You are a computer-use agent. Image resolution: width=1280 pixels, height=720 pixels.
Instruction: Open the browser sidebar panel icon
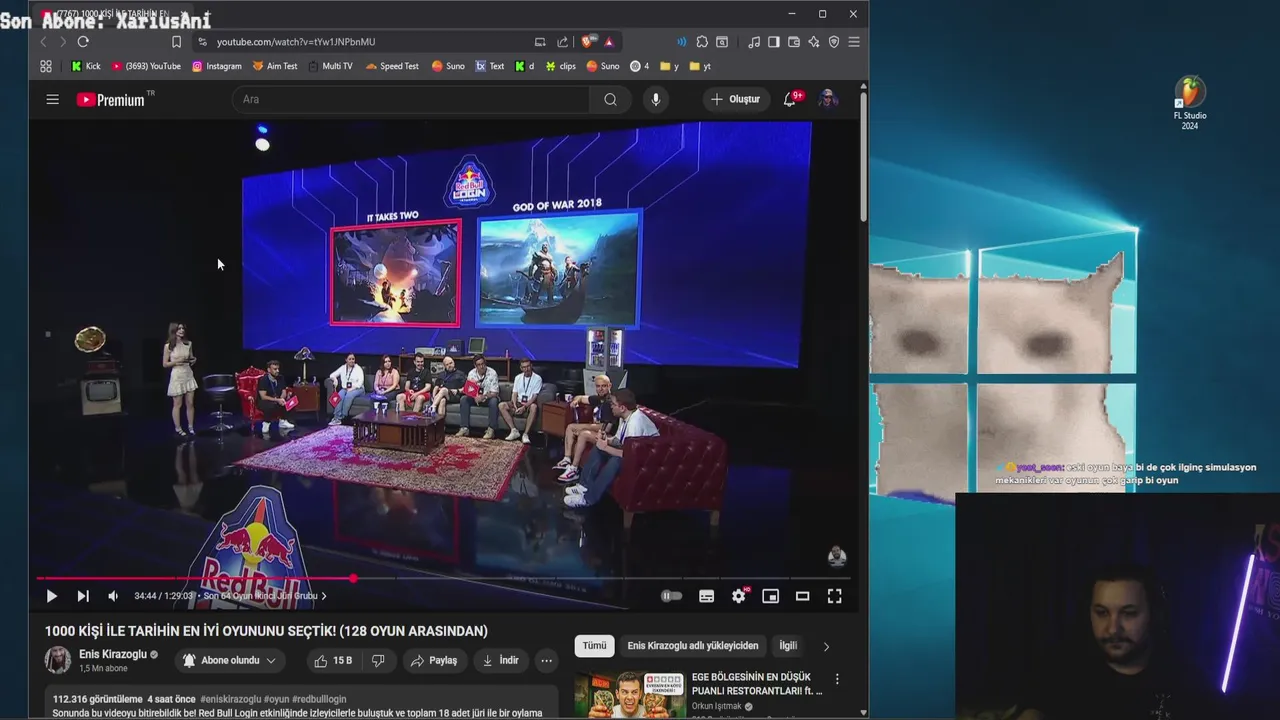(x=773, y=42)
